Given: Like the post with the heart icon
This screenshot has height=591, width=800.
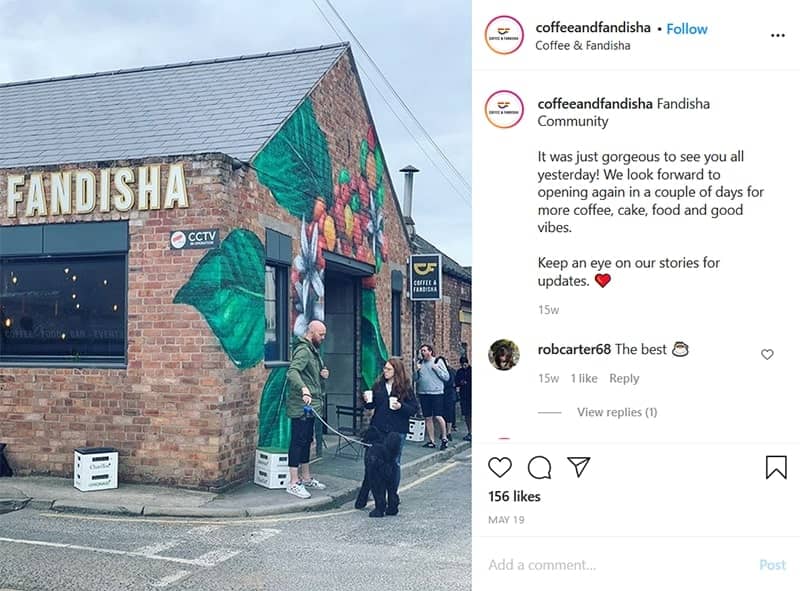Looking at the screenshot, I should pyautogui.click(x=499, y=467).
